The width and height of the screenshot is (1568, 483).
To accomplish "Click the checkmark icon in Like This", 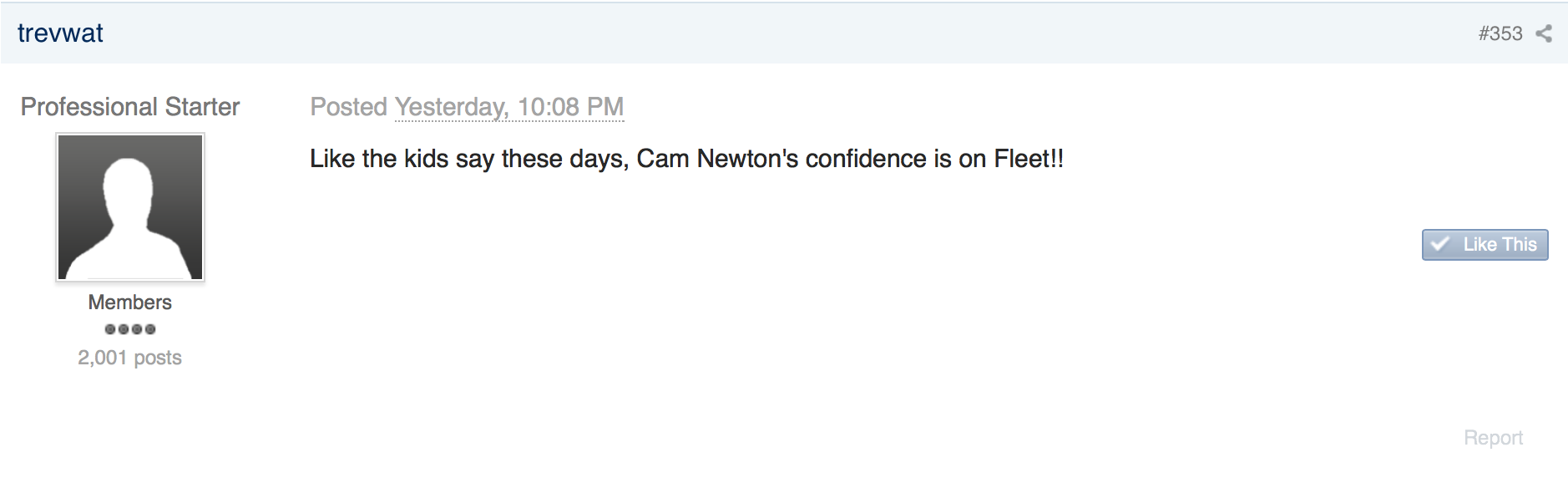I will click(x=1440, y=244).
